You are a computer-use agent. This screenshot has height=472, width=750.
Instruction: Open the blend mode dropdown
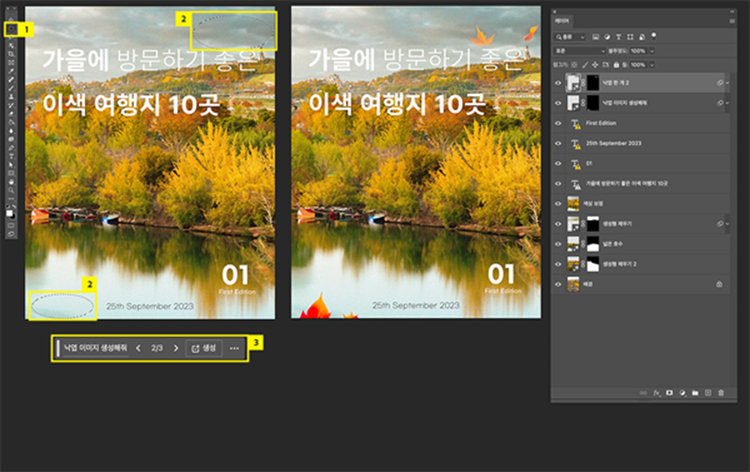[580, 51]
